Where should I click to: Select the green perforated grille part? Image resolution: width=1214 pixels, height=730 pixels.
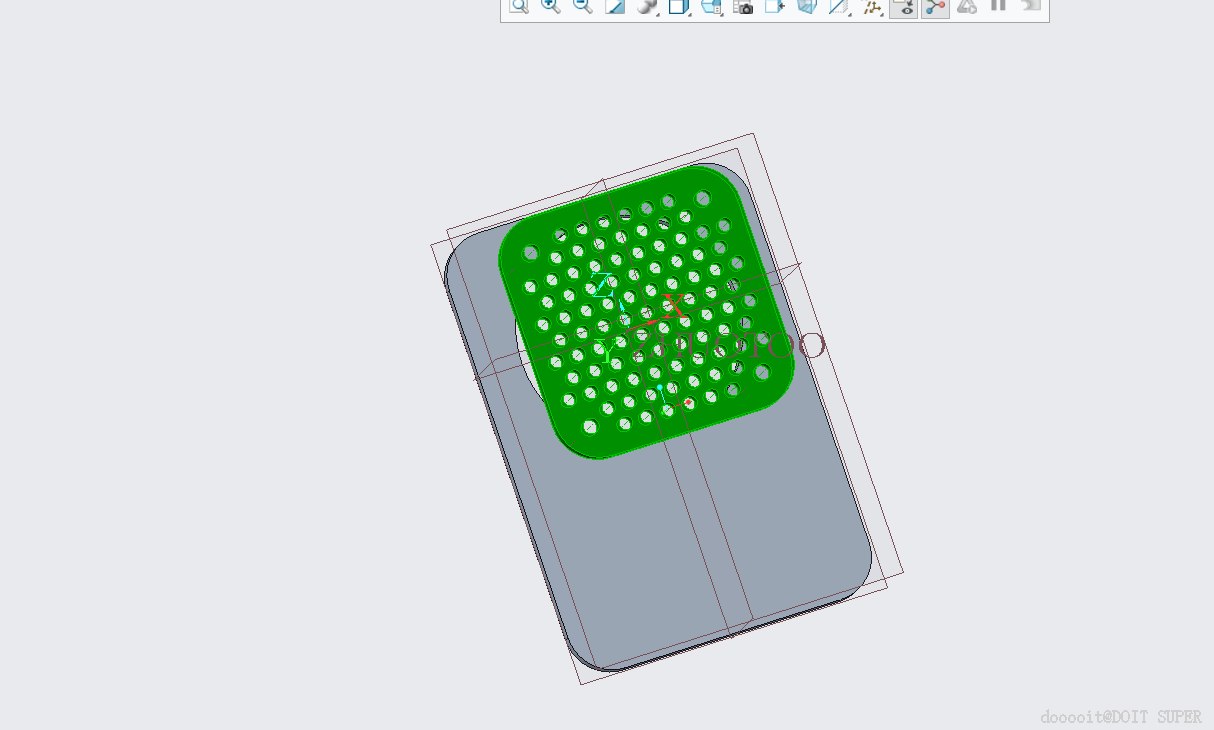pyautogui.click(x=648, y=312)
